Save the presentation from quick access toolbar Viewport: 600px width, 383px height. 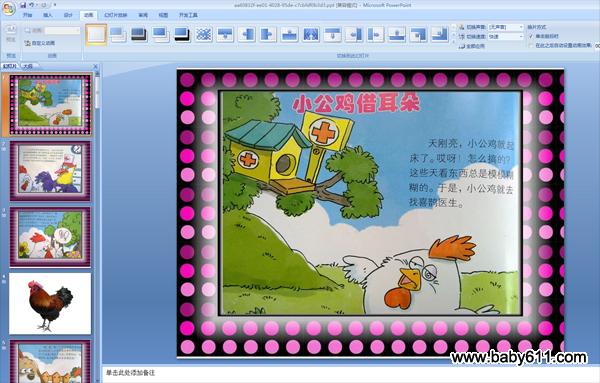pos(23,5)
